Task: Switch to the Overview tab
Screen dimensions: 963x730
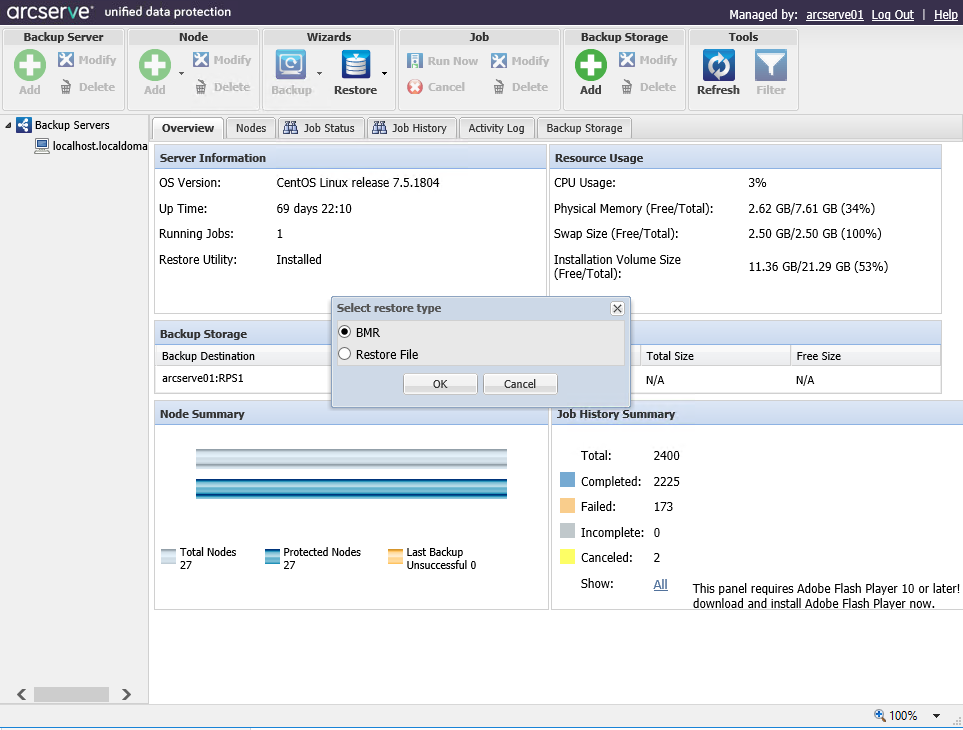Action: pyautogui.click(x=188, y=128)
